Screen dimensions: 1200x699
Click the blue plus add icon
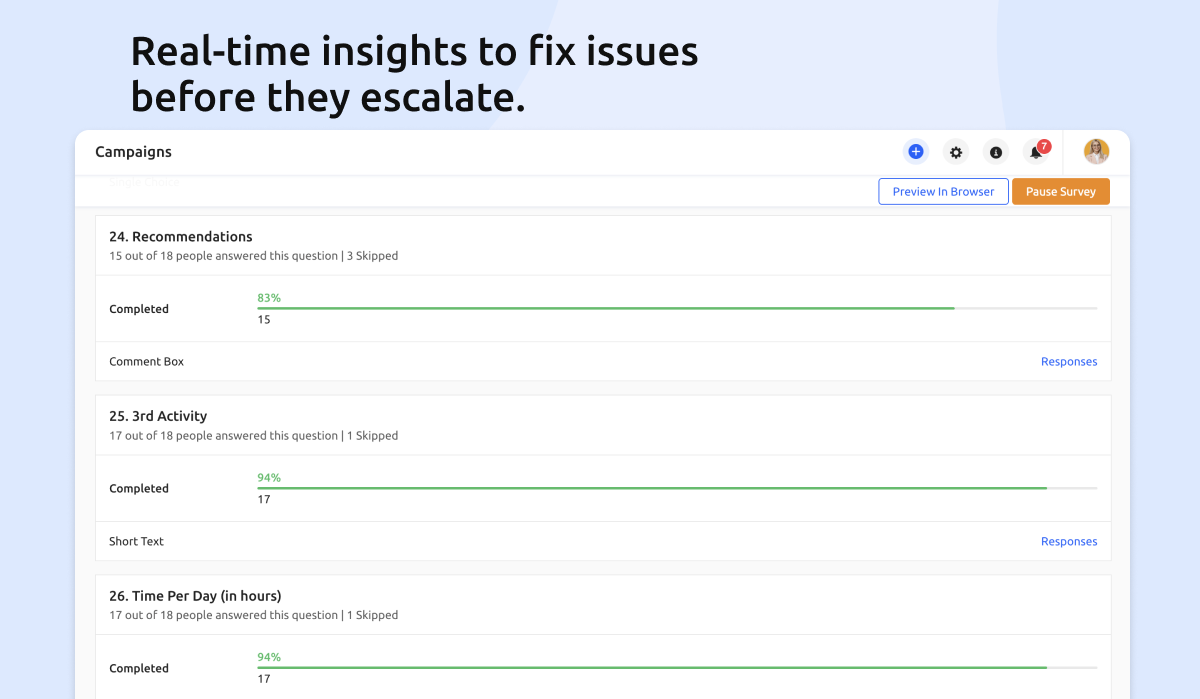coord(915,152)
